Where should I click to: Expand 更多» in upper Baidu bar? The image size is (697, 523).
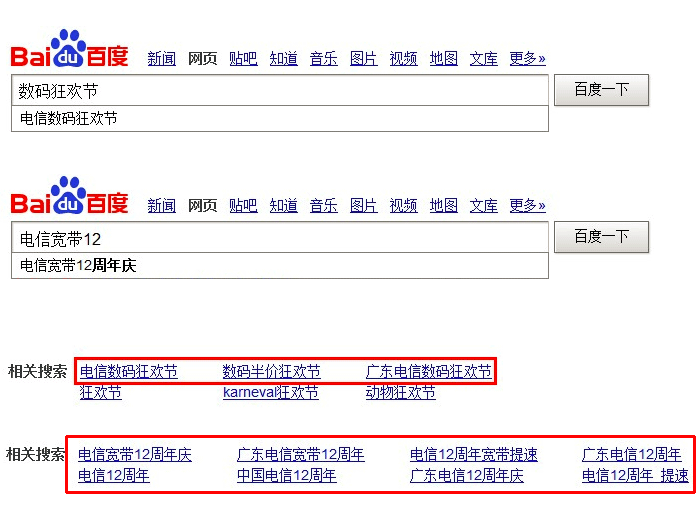pyautogui.click(x=528, y=59)
